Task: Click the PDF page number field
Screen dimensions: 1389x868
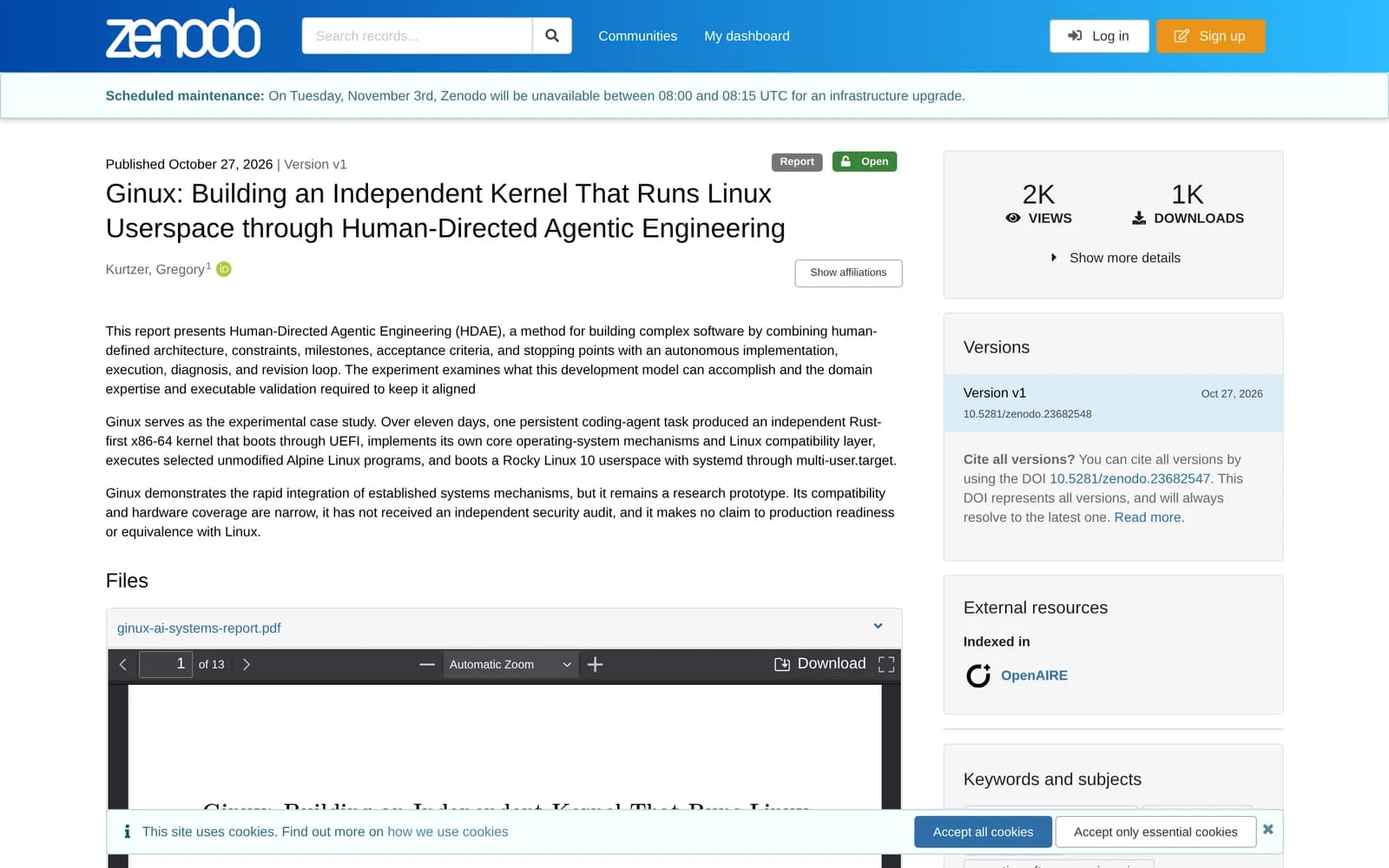Action: click(x=165, y=664)
